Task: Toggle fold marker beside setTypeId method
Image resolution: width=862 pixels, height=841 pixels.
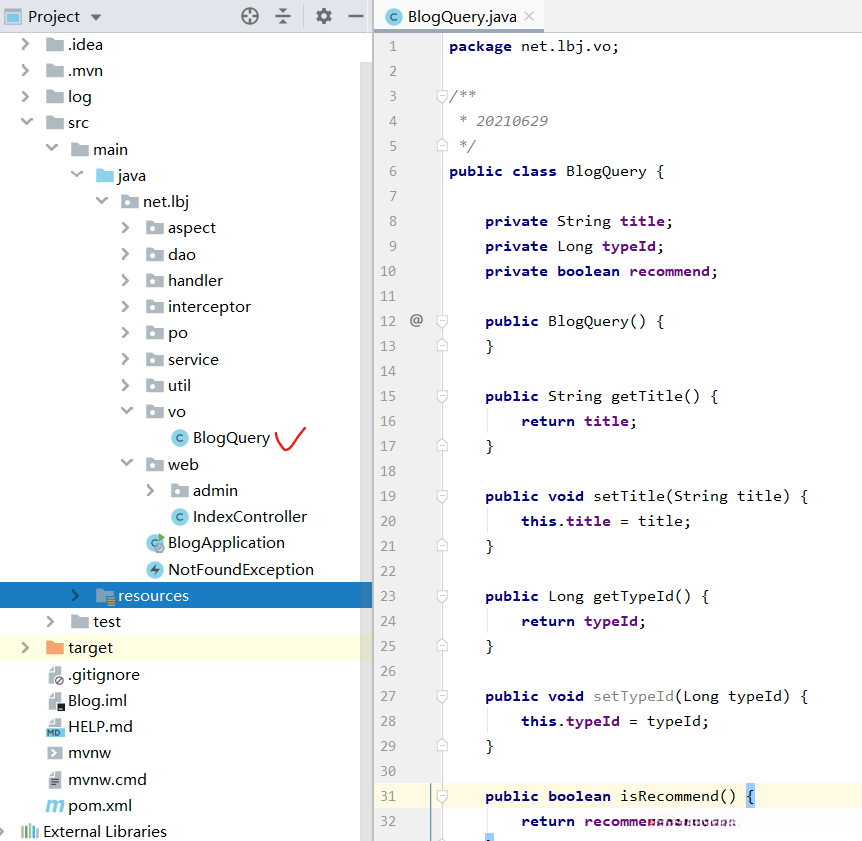Action: point(442,696)
